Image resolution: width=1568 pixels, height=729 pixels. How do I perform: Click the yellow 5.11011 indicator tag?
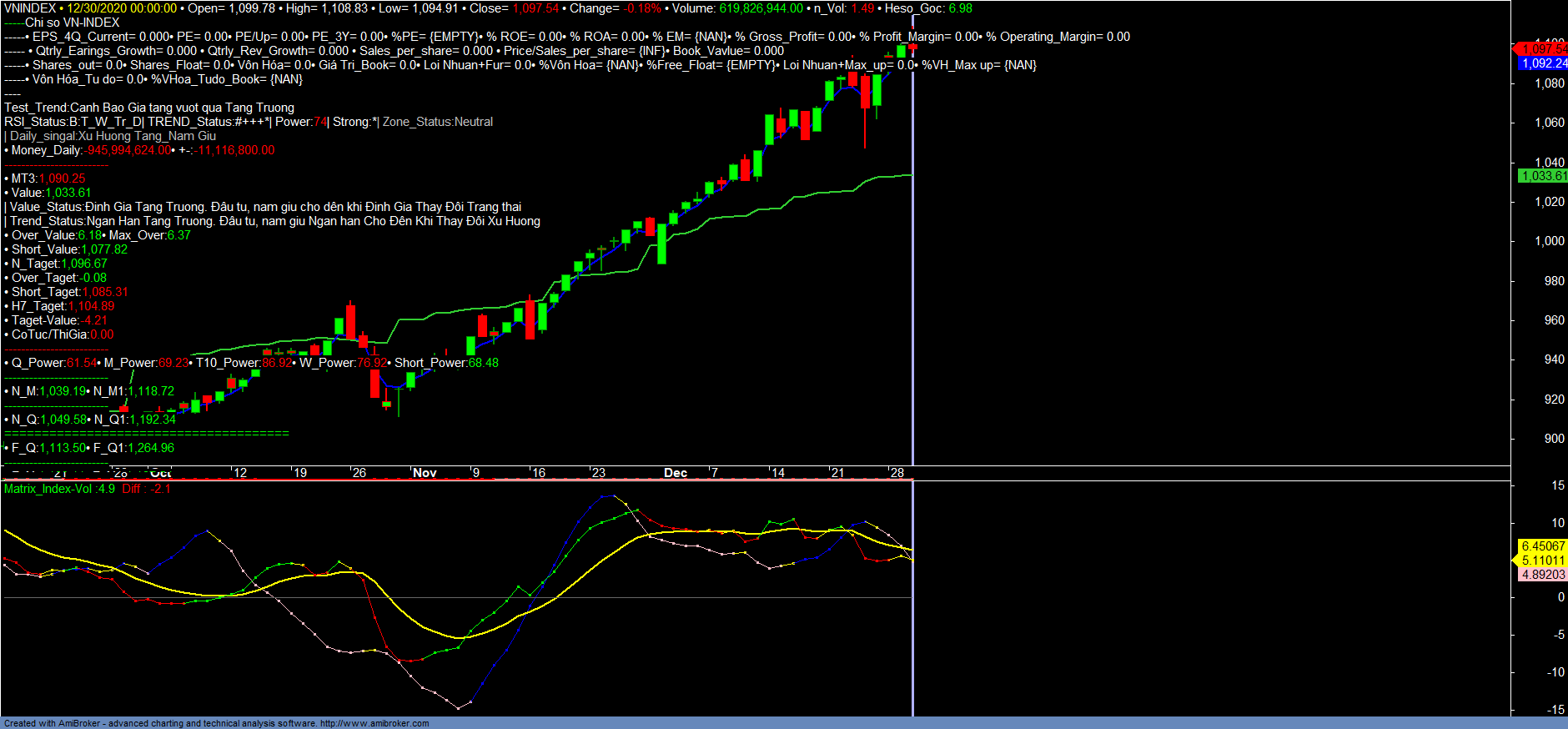[x=1542, y=561]
